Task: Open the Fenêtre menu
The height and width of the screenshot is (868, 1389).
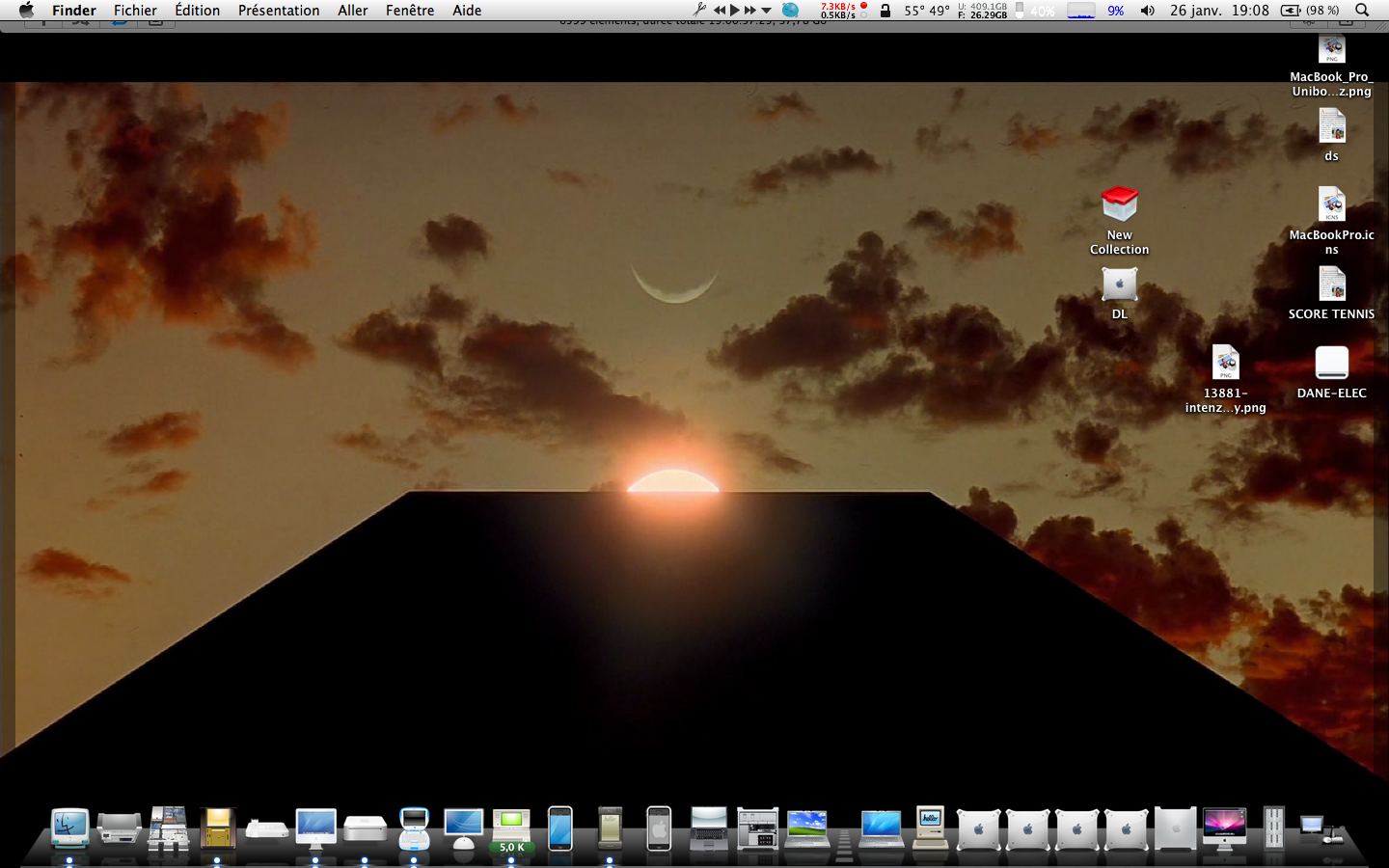Action: 410,10
